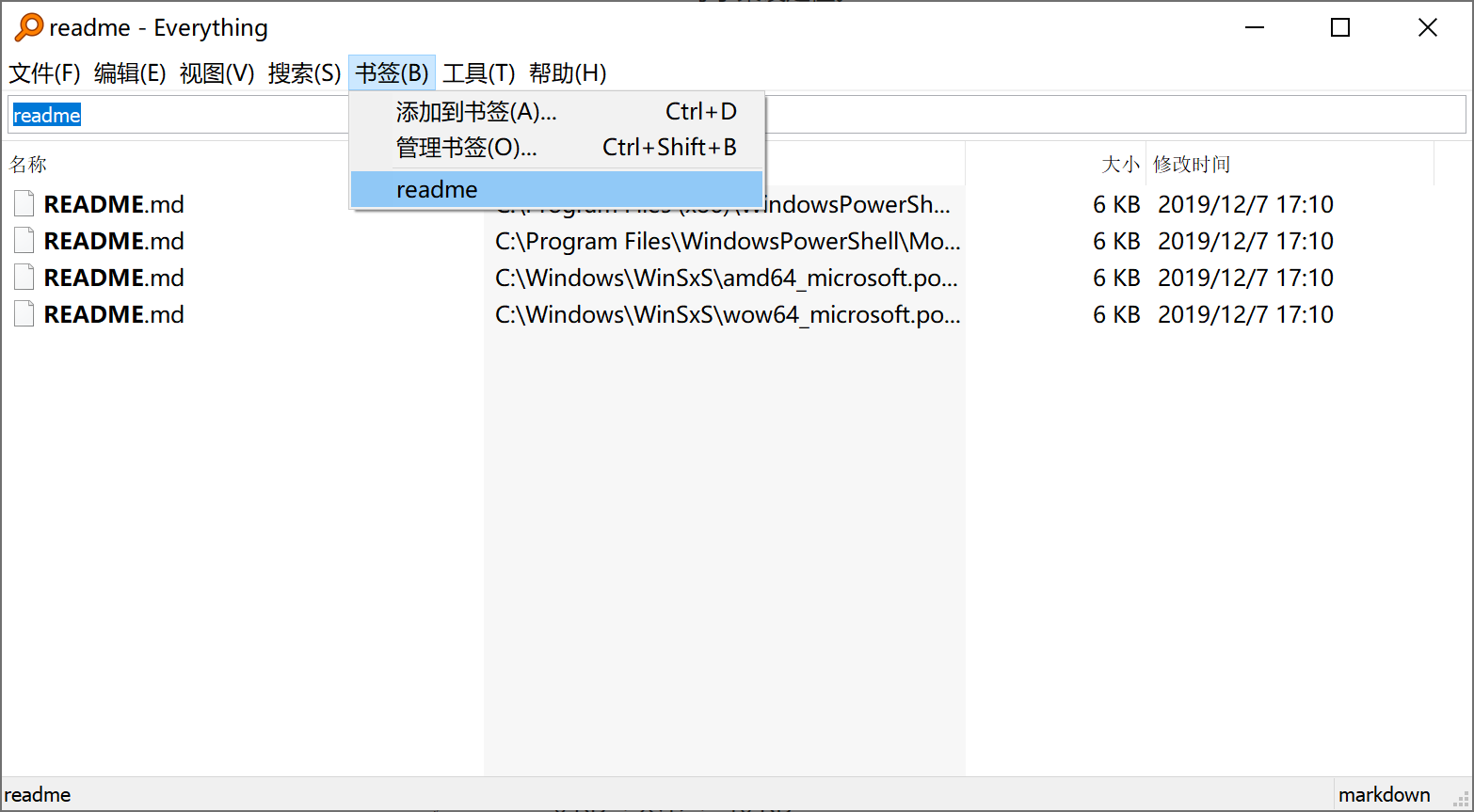Click file icon of Program Files\WindowsPowerShell README.md

(x=24, y=241)
